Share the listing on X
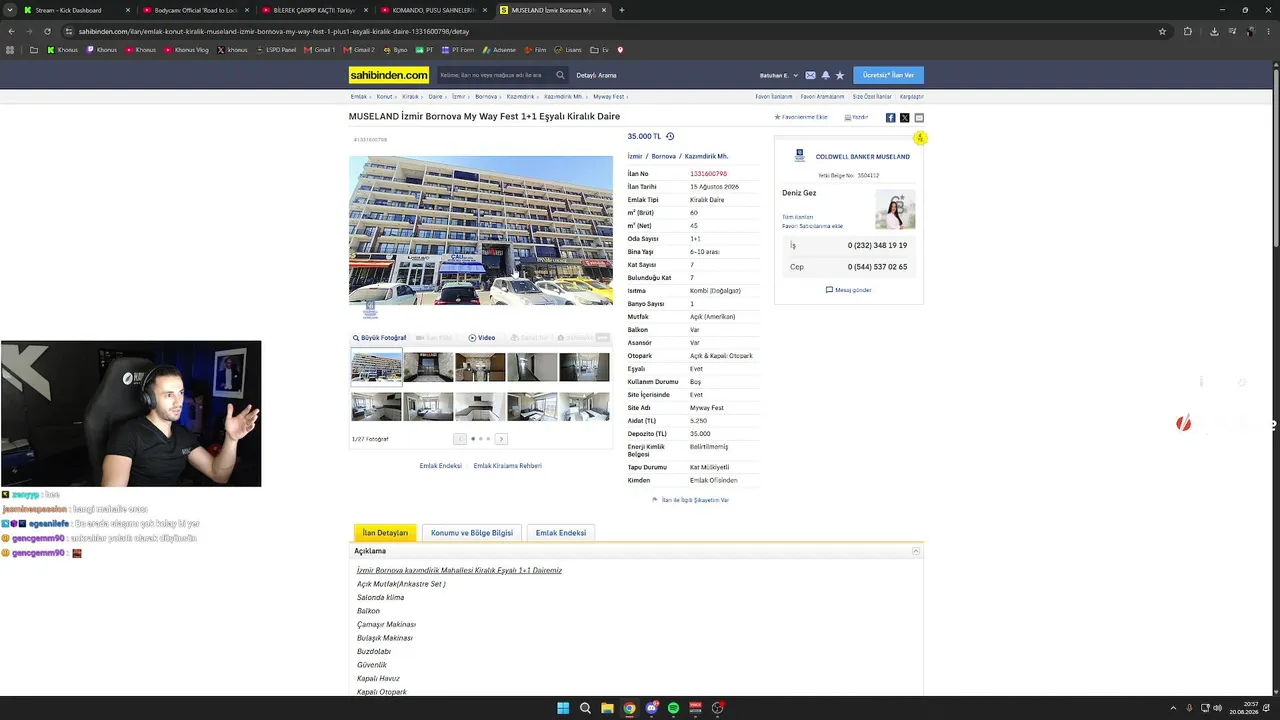The width and height of the screenshot is (1280, 720). coord(904,118)
